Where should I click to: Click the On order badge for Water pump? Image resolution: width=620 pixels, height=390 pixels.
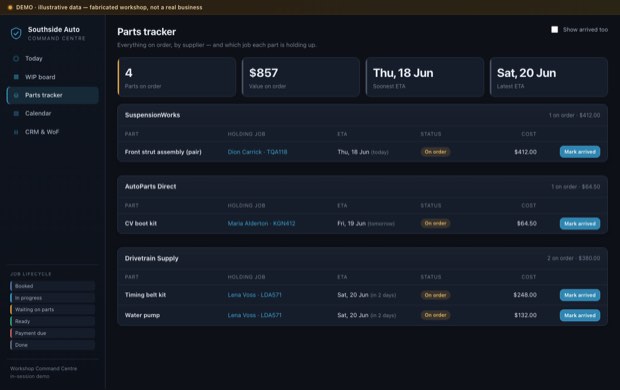click(x=435, y=315)
